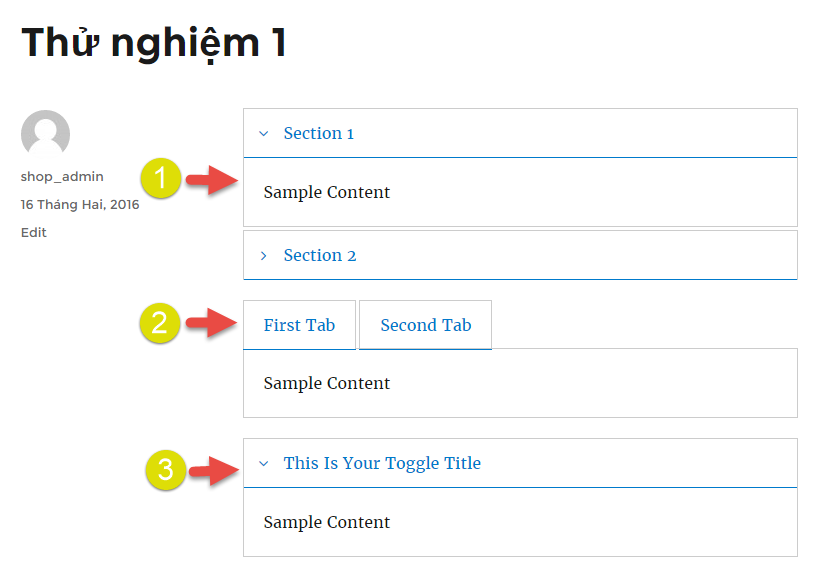Open the shop_admin author link

coord(62,176)
